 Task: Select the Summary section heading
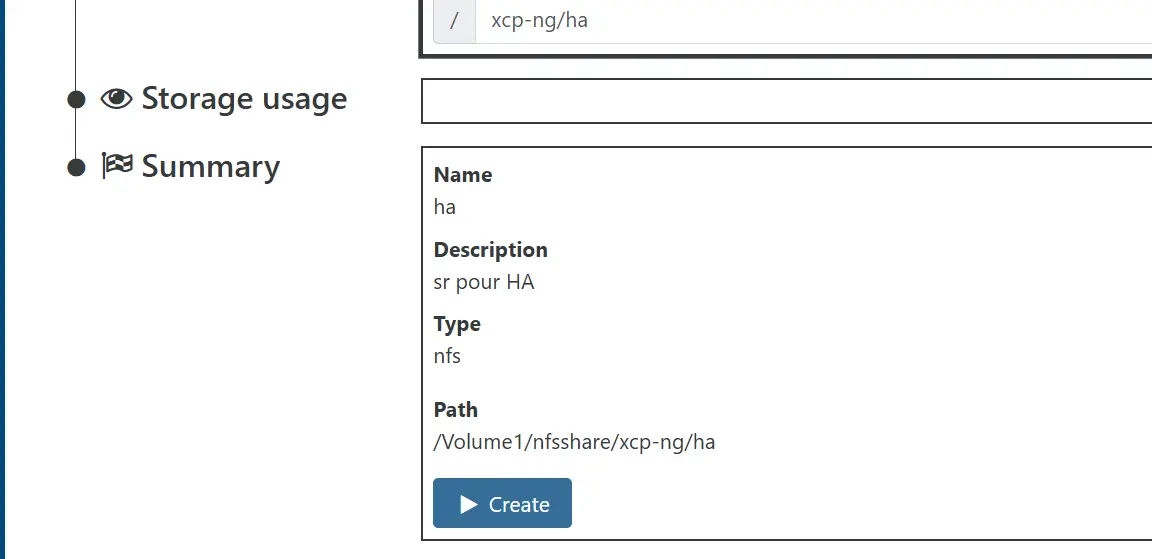click(210, 166)
